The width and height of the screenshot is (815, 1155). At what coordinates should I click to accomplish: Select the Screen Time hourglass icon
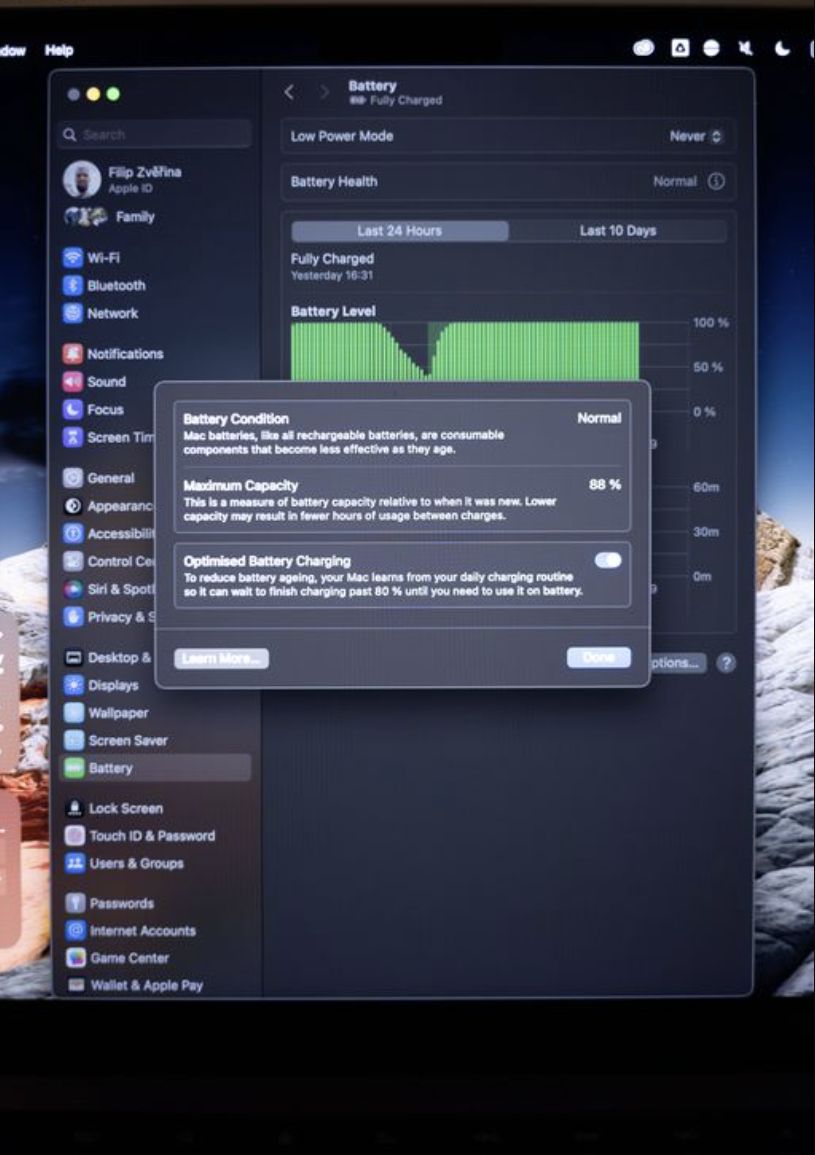(x=72, y=438)
